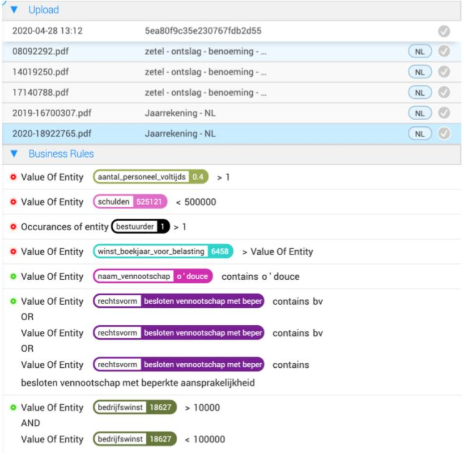Viewport: 464px width, 453px height.
Task: Collapse the Upload section triangle
Action: [14, 10]
